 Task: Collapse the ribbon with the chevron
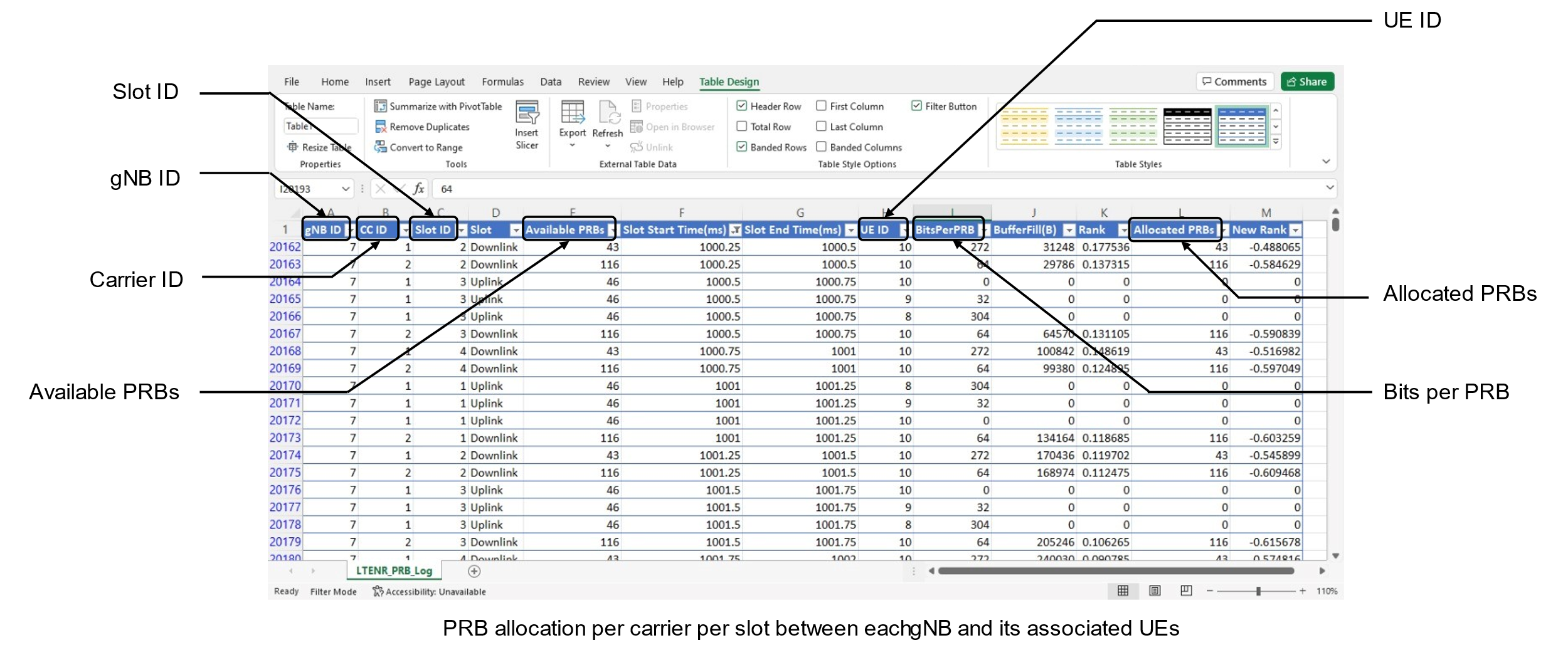coord(1326,162)
